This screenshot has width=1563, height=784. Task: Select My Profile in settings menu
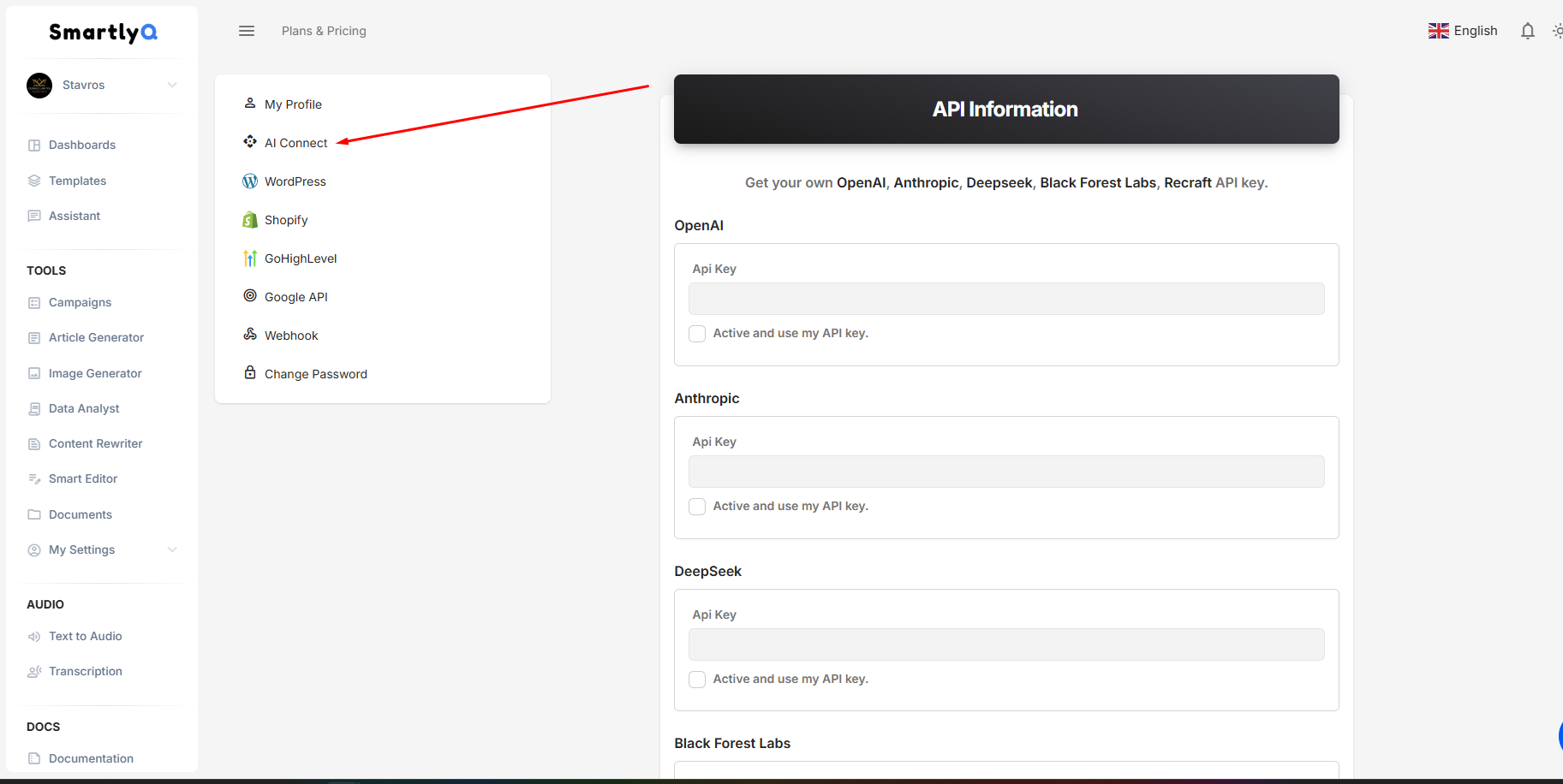[x=293, y=104]
